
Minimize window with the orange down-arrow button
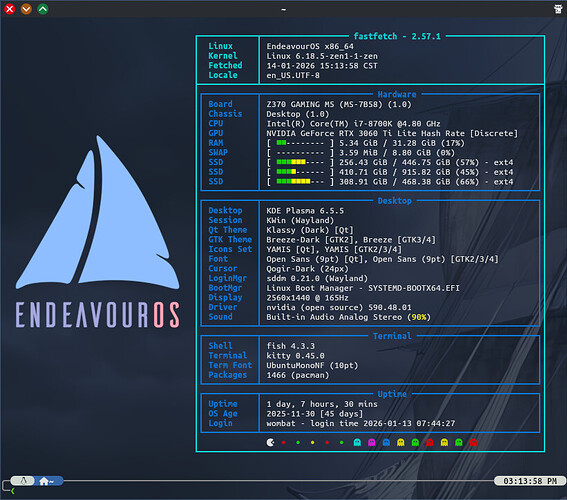[x=26, y=9]
